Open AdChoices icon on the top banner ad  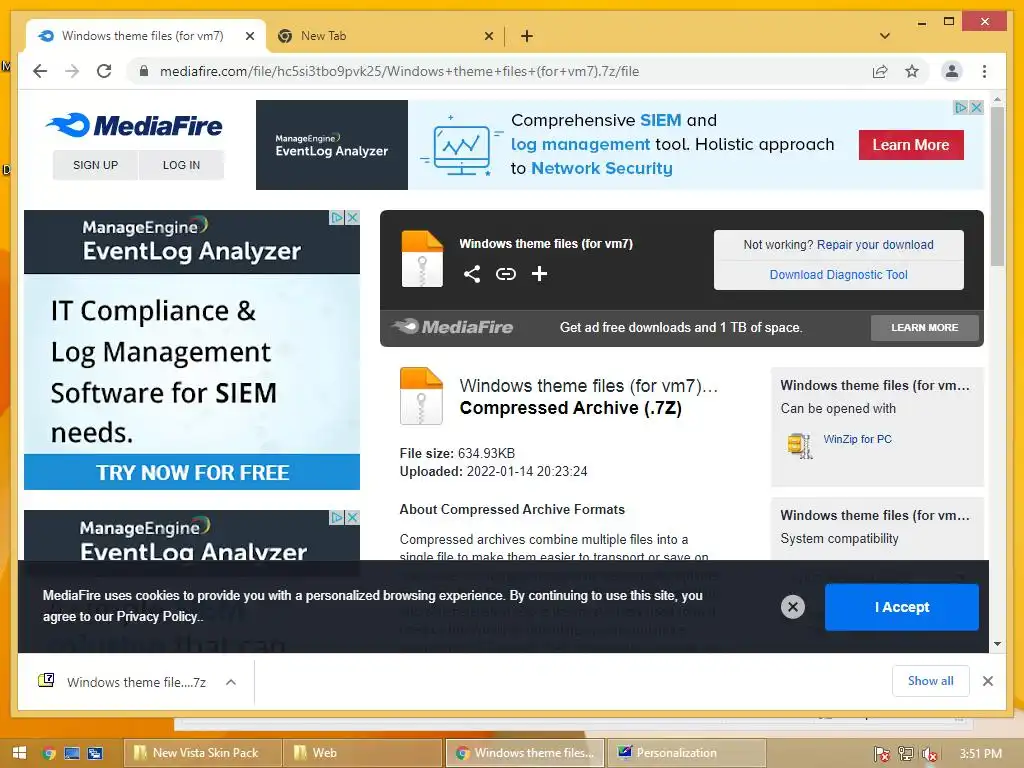(x=961, y=107)
